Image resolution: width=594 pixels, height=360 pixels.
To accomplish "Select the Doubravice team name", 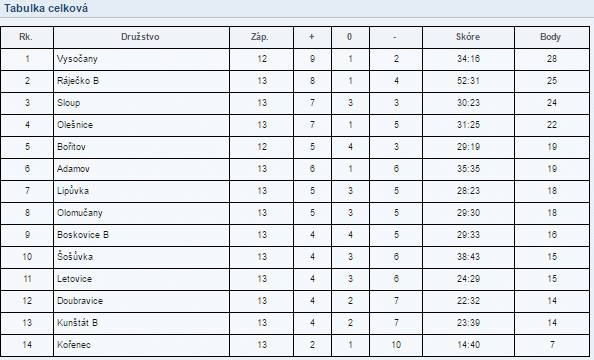I will coord(80,301).
